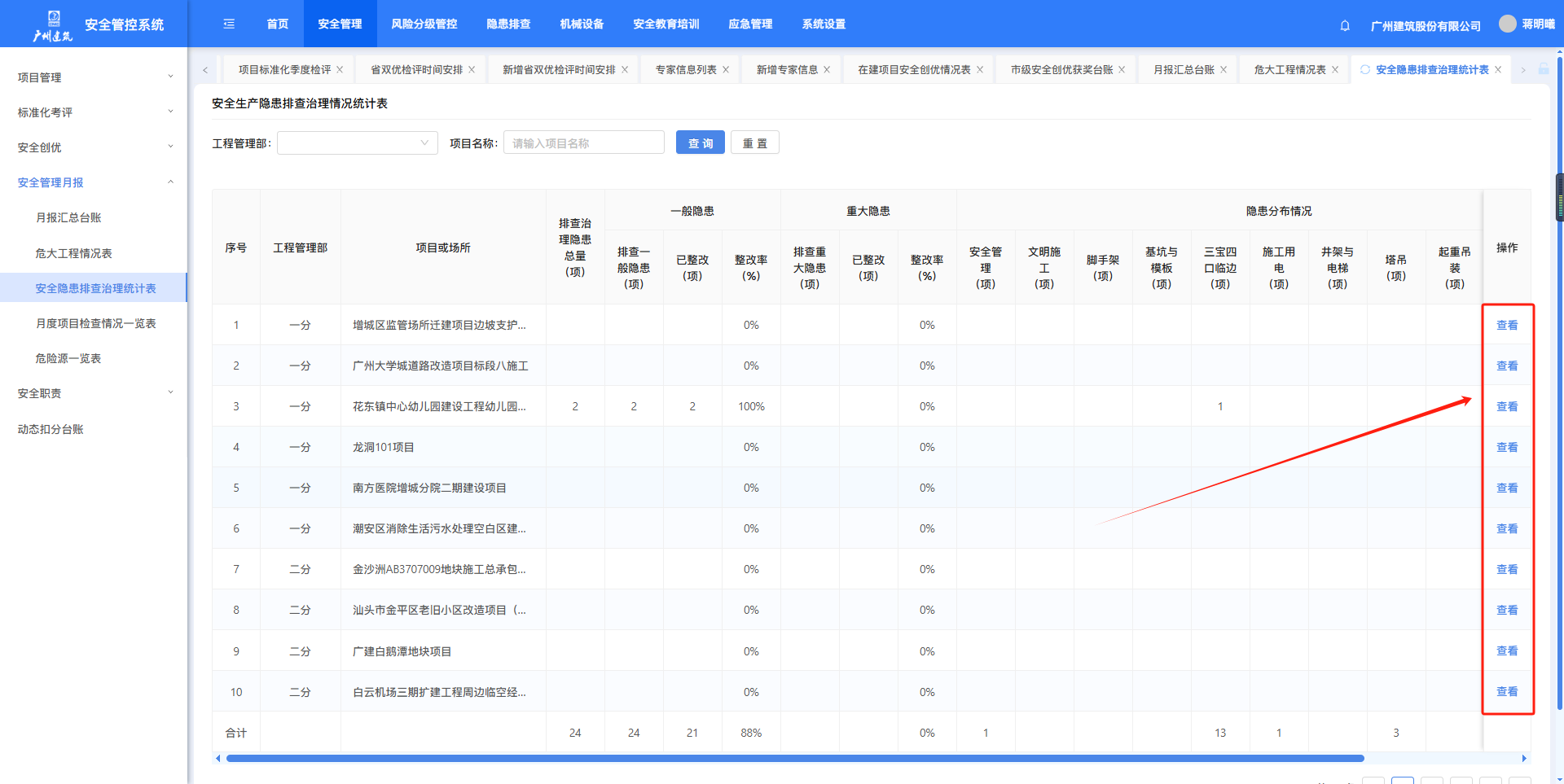This screenshot has height=784, width=1564.
Task: View details for 龙洞101项目 row
Action: (1506, 447)
